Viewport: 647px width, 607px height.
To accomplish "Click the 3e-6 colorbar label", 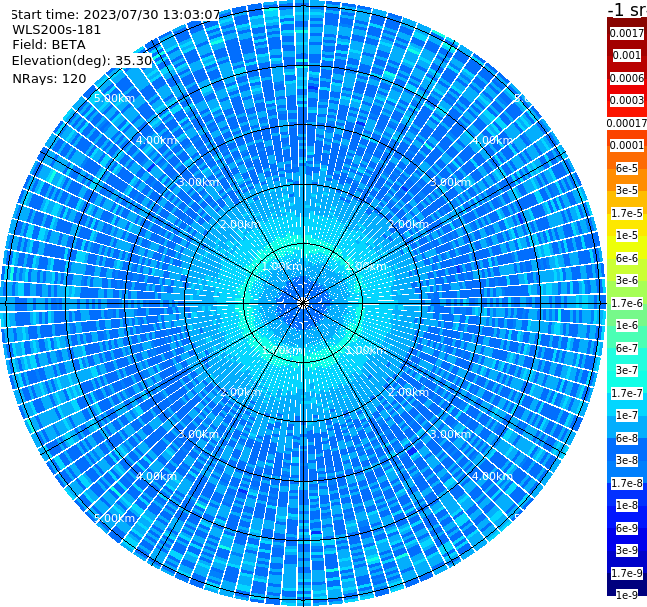I will point(627,280).
